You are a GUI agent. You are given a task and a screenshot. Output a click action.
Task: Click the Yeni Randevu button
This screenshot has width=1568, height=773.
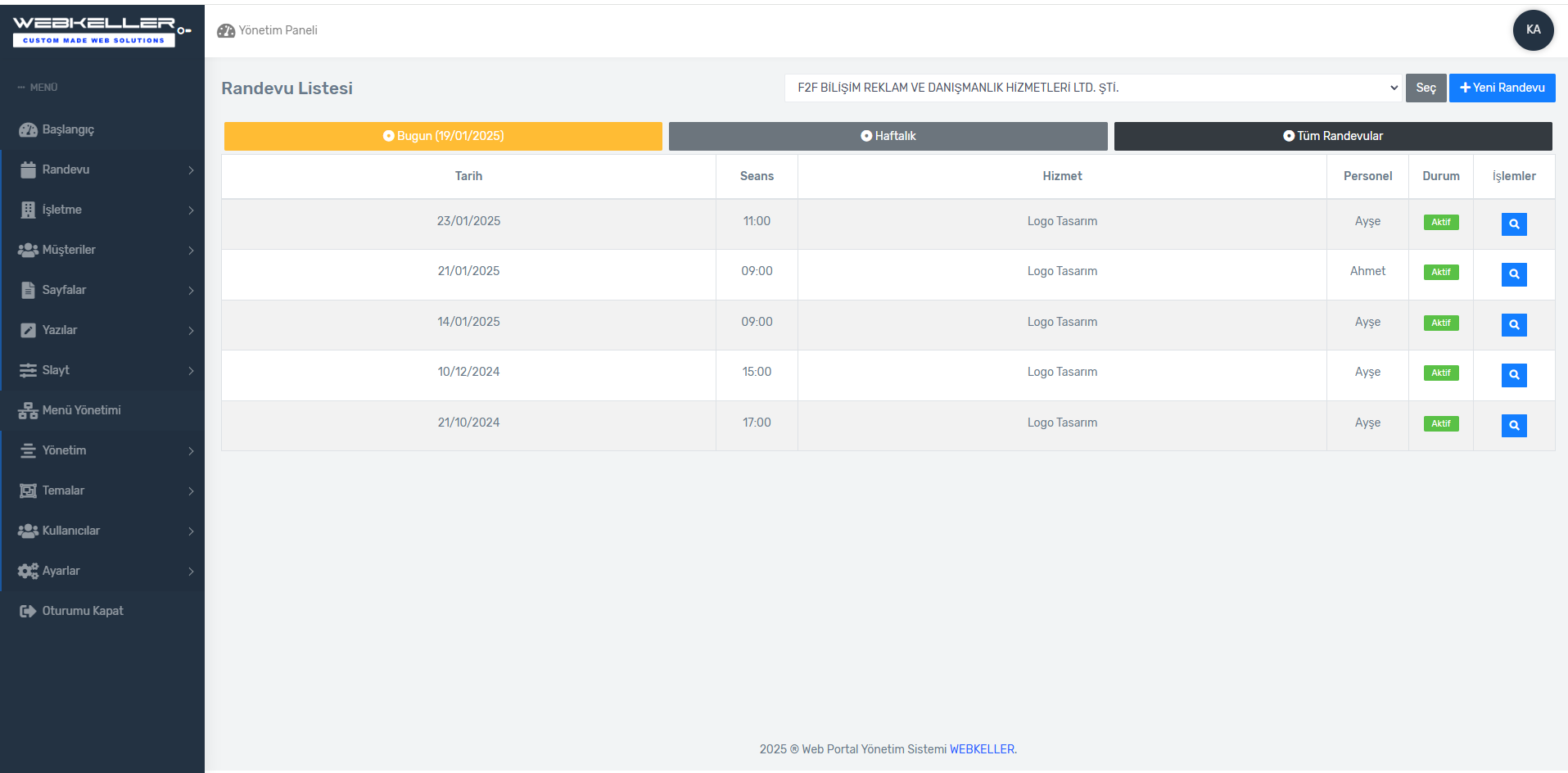[x=1502, y=88]
